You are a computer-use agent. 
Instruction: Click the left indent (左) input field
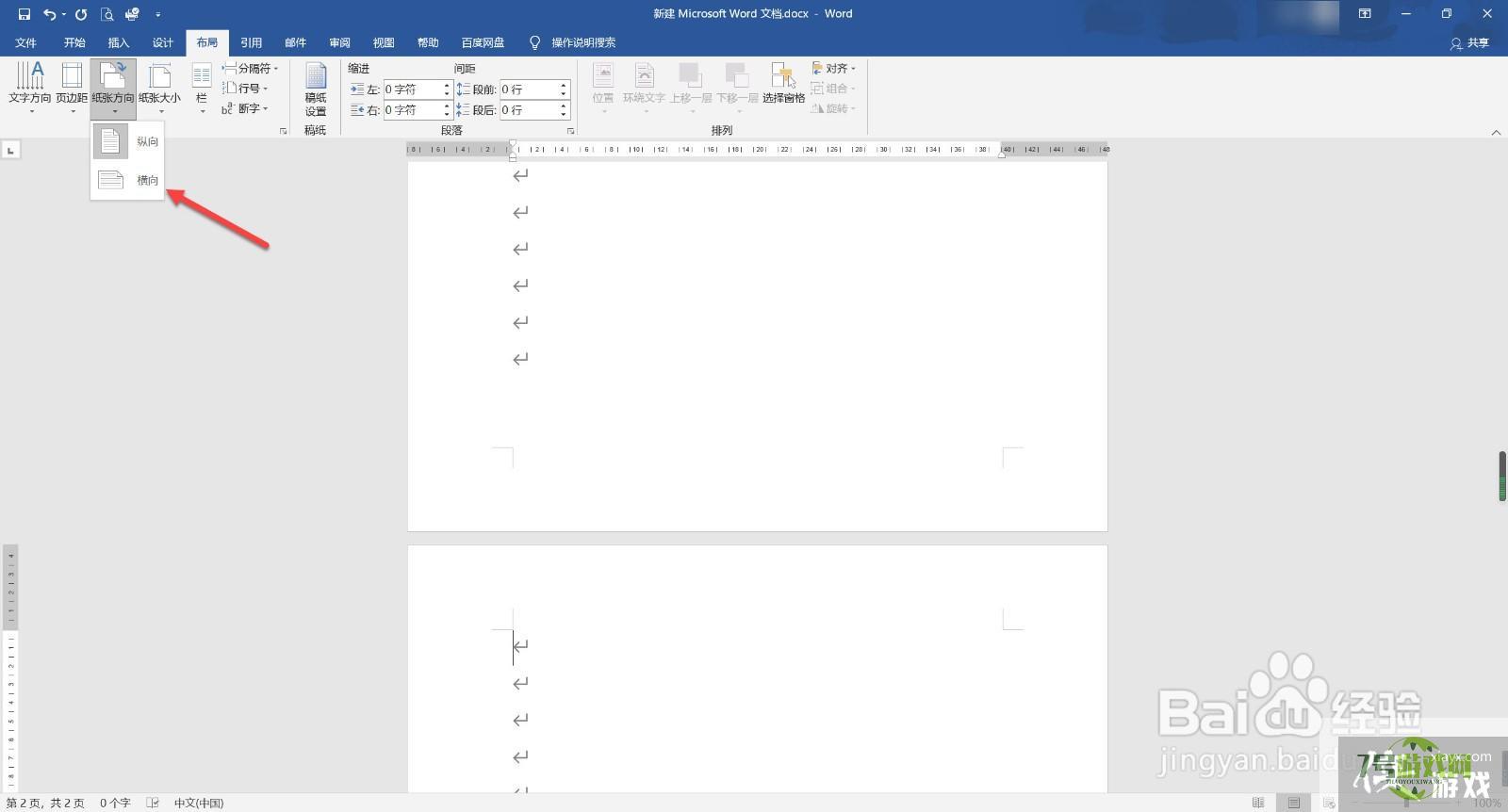412,89
